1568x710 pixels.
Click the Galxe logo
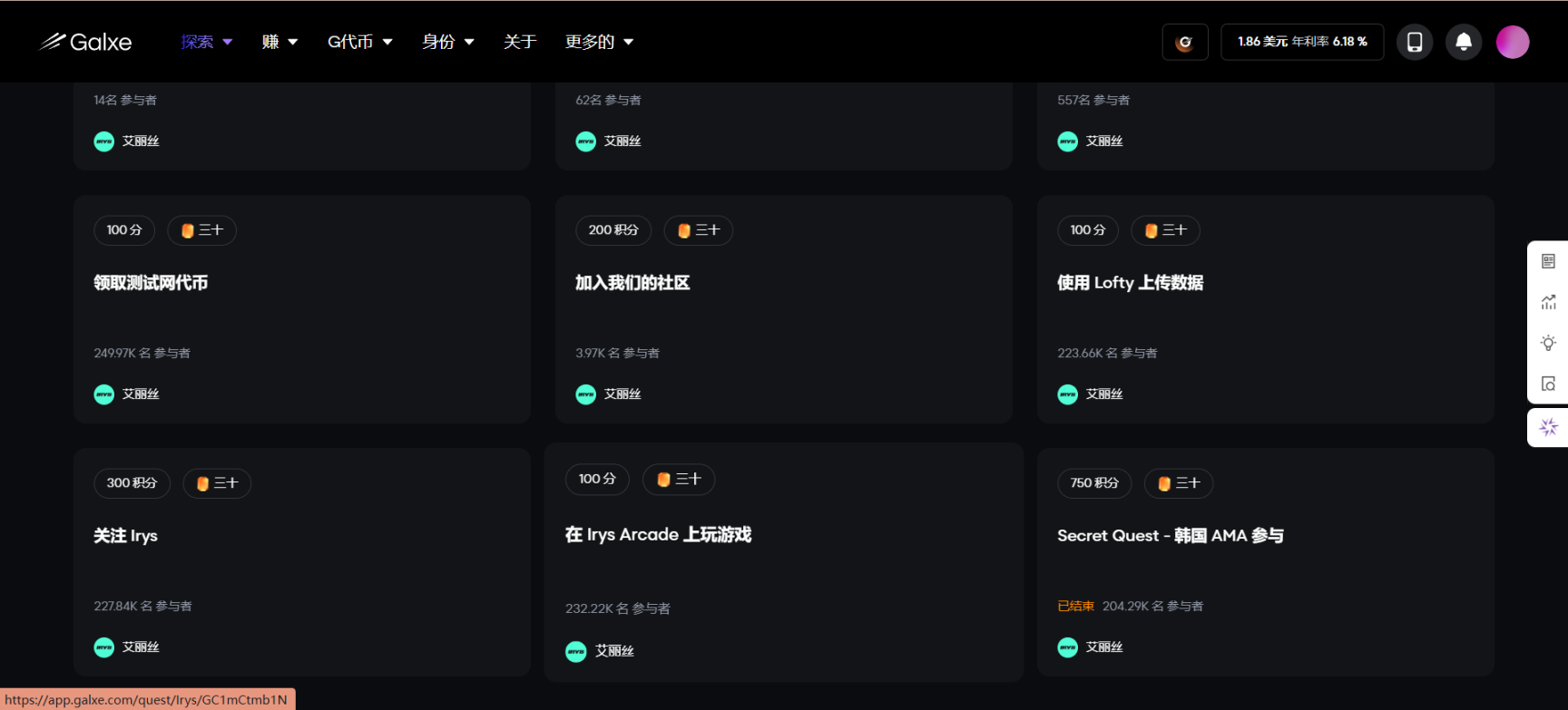point(86,42)
